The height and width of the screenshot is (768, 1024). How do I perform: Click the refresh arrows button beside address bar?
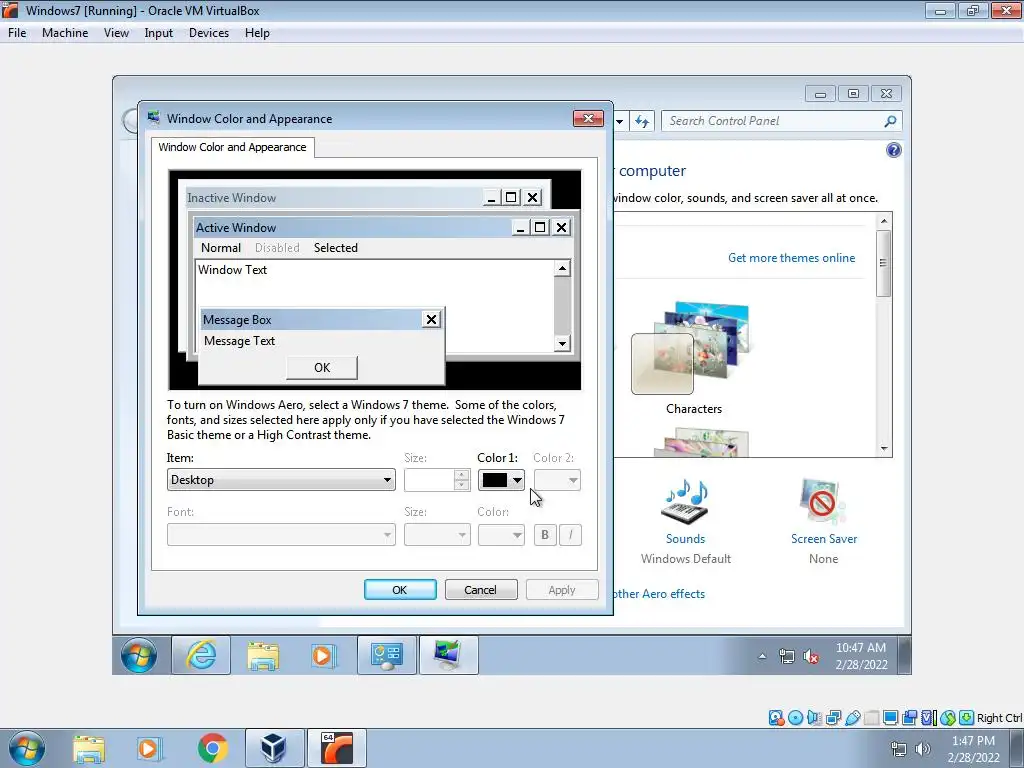pos(642,121)
